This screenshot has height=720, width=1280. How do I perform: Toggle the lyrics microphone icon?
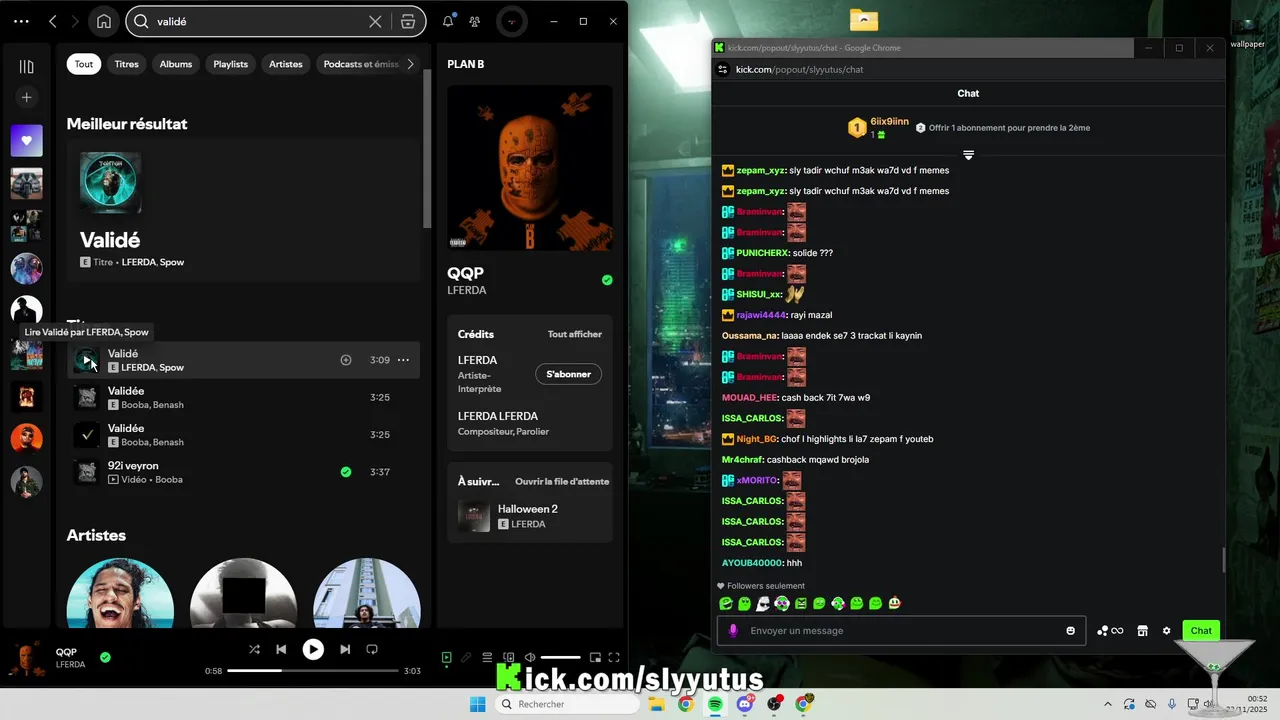click(x=466, y=657)
